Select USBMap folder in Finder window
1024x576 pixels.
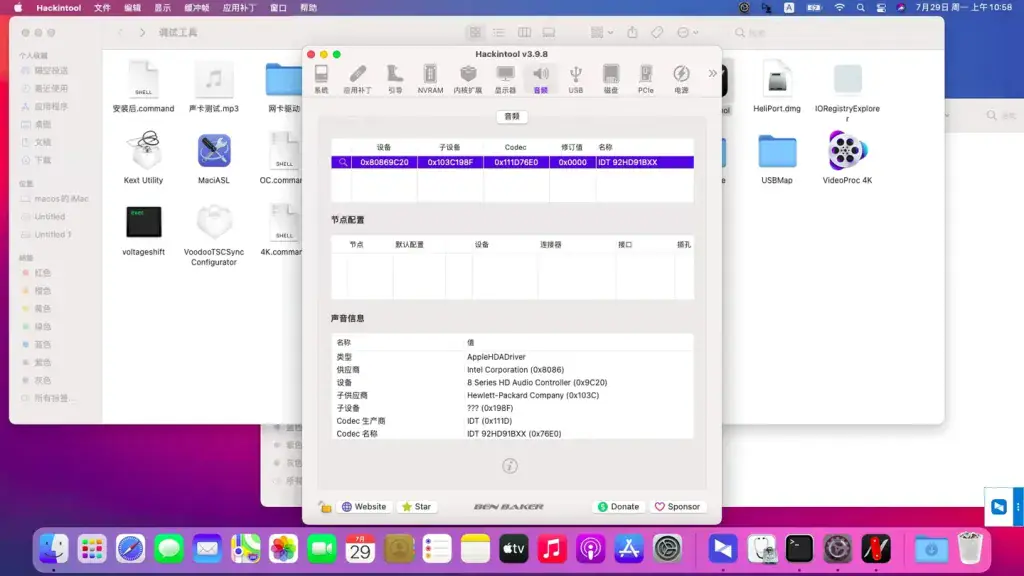click(776, 158)
